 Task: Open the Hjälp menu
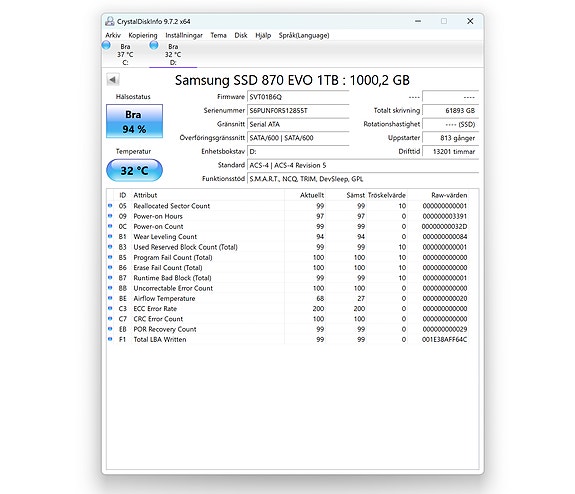tap(263, 35)
